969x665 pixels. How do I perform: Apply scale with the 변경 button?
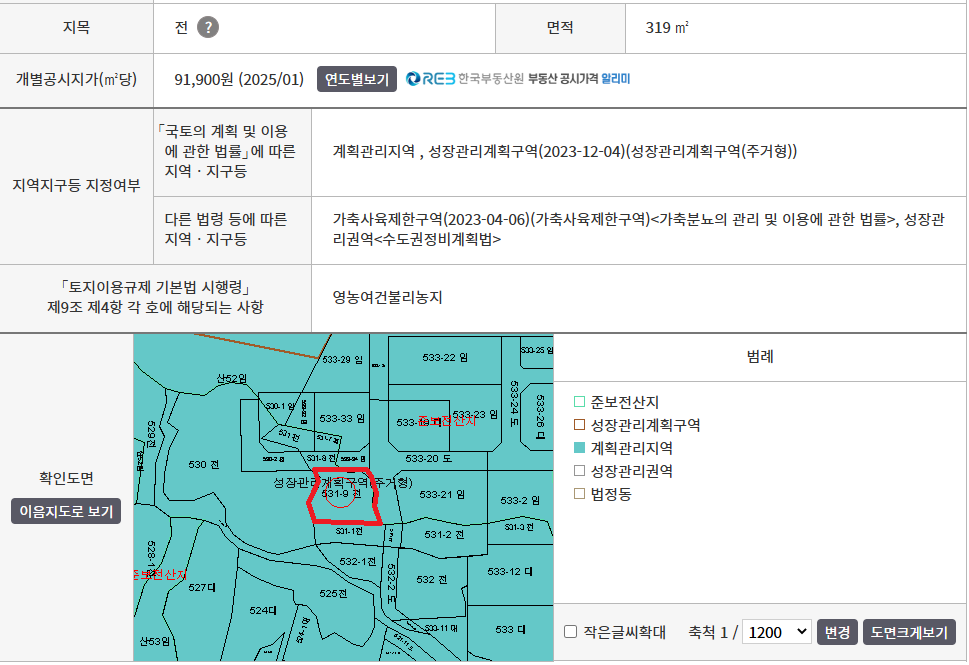836,632
